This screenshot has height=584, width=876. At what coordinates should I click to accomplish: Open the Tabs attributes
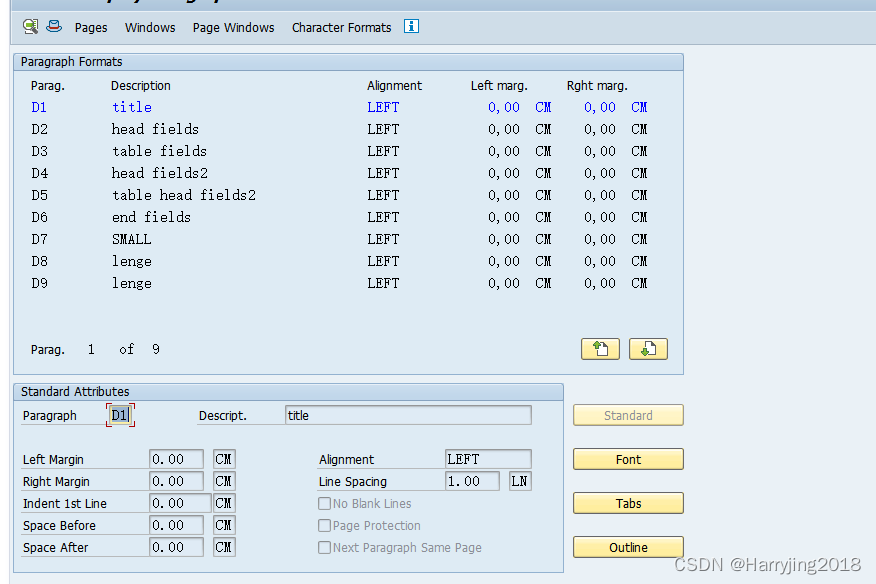click(x=628, y=504)
